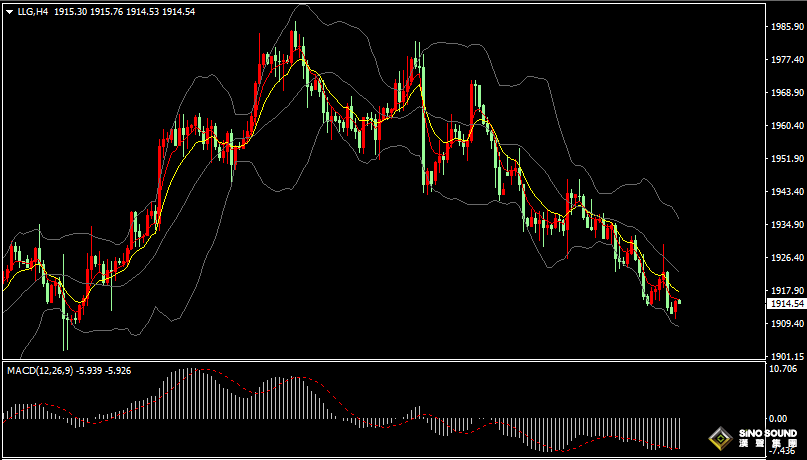807x460 pixels.
Task: Click the 1977.40 price axis label
Action: pyautogui.click(x=785, y=60)
